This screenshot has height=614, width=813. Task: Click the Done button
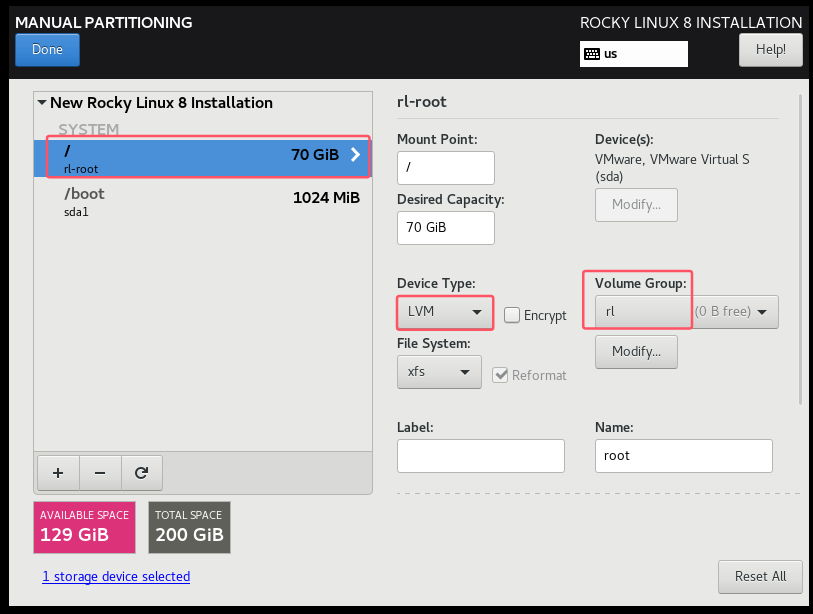point(47,50)
